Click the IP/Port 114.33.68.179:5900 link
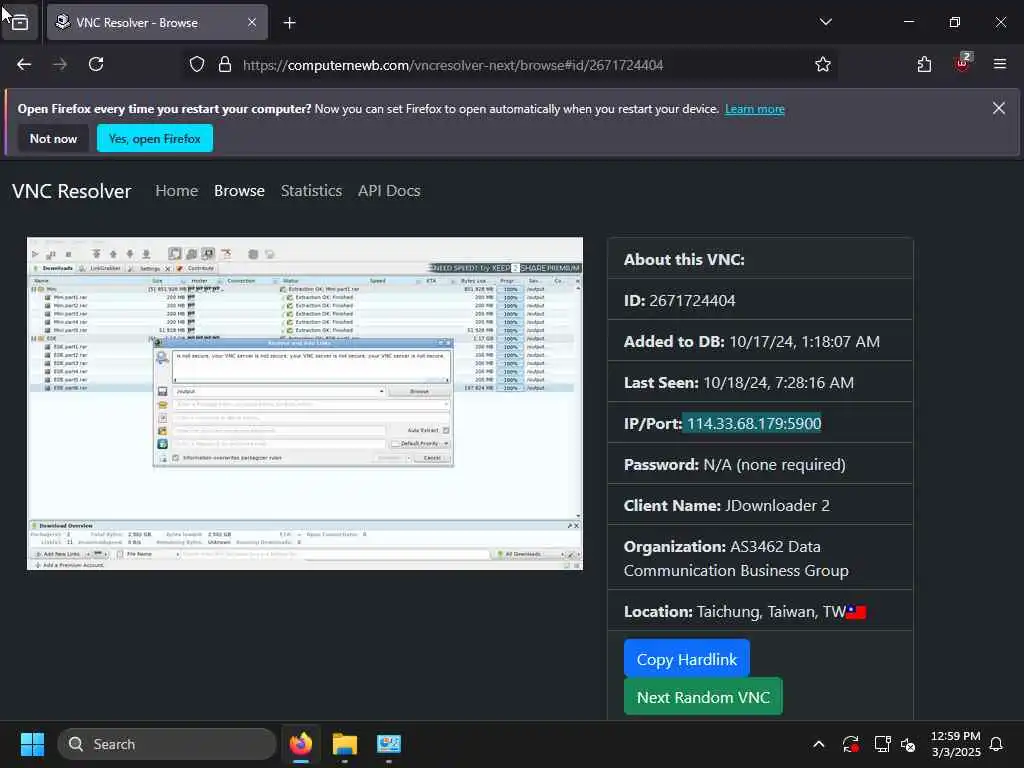Image resolution: width=1024 pixels, height=768 pixels. [754, 423]
